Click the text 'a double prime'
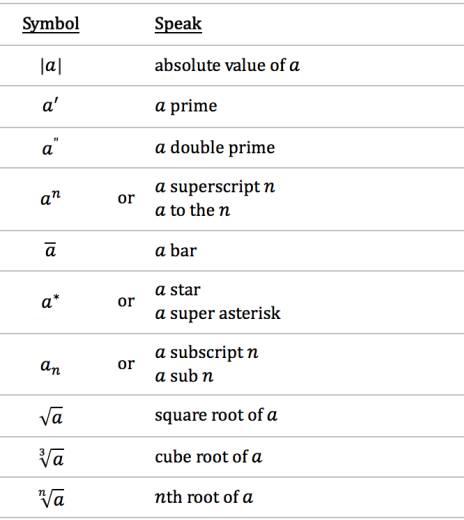The width and height of the screenshot is (464, 520). [215, 148]
